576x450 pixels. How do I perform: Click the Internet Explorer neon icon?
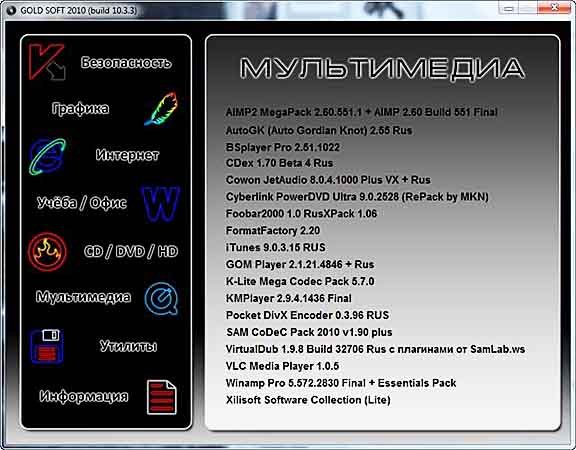pos(47,156)
